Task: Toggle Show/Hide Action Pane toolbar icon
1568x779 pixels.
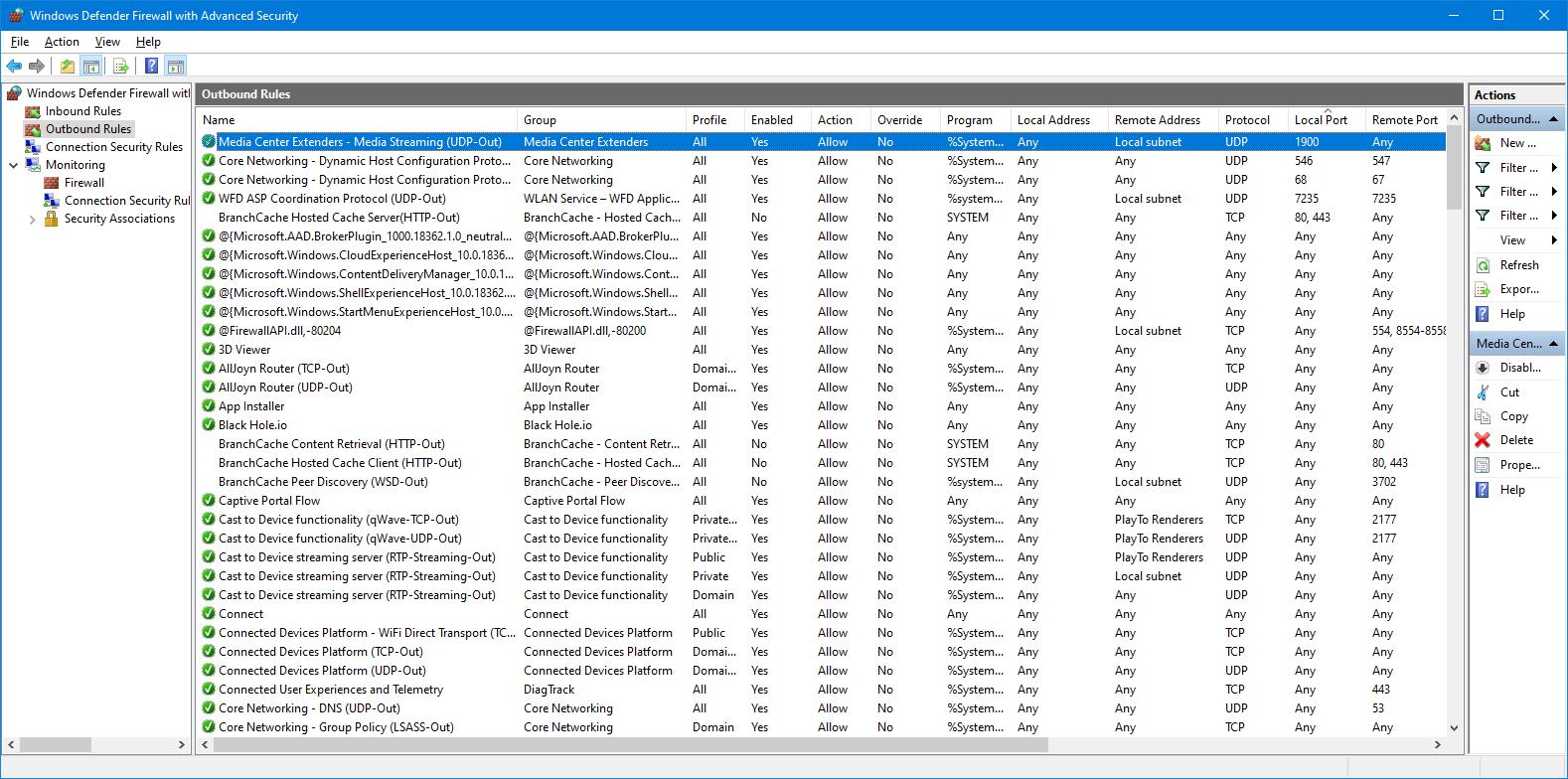Action: (x=175, y=67)
